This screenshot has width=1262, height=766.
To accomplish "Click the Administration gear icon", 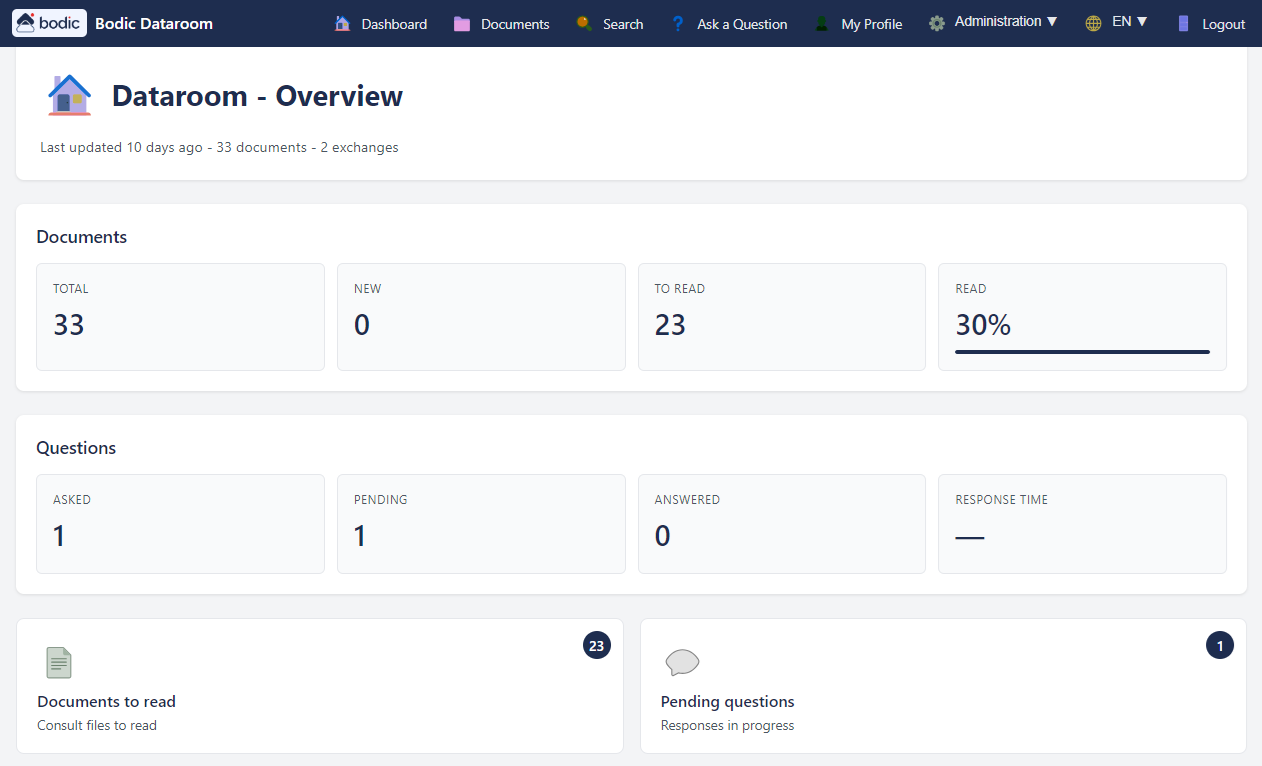I will coord(937,24).
